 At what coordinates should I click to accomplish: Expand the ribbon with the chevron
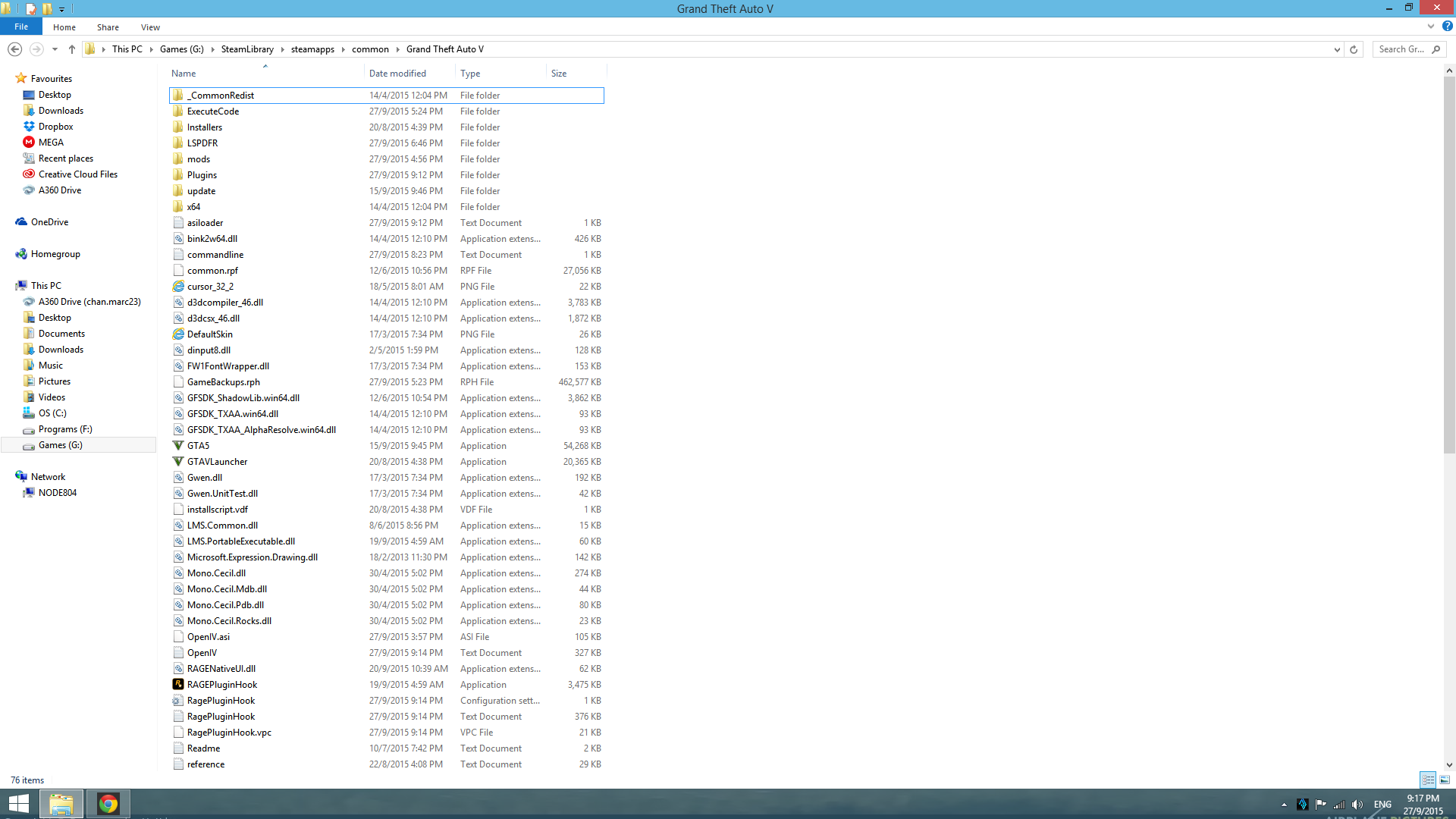1431,27
